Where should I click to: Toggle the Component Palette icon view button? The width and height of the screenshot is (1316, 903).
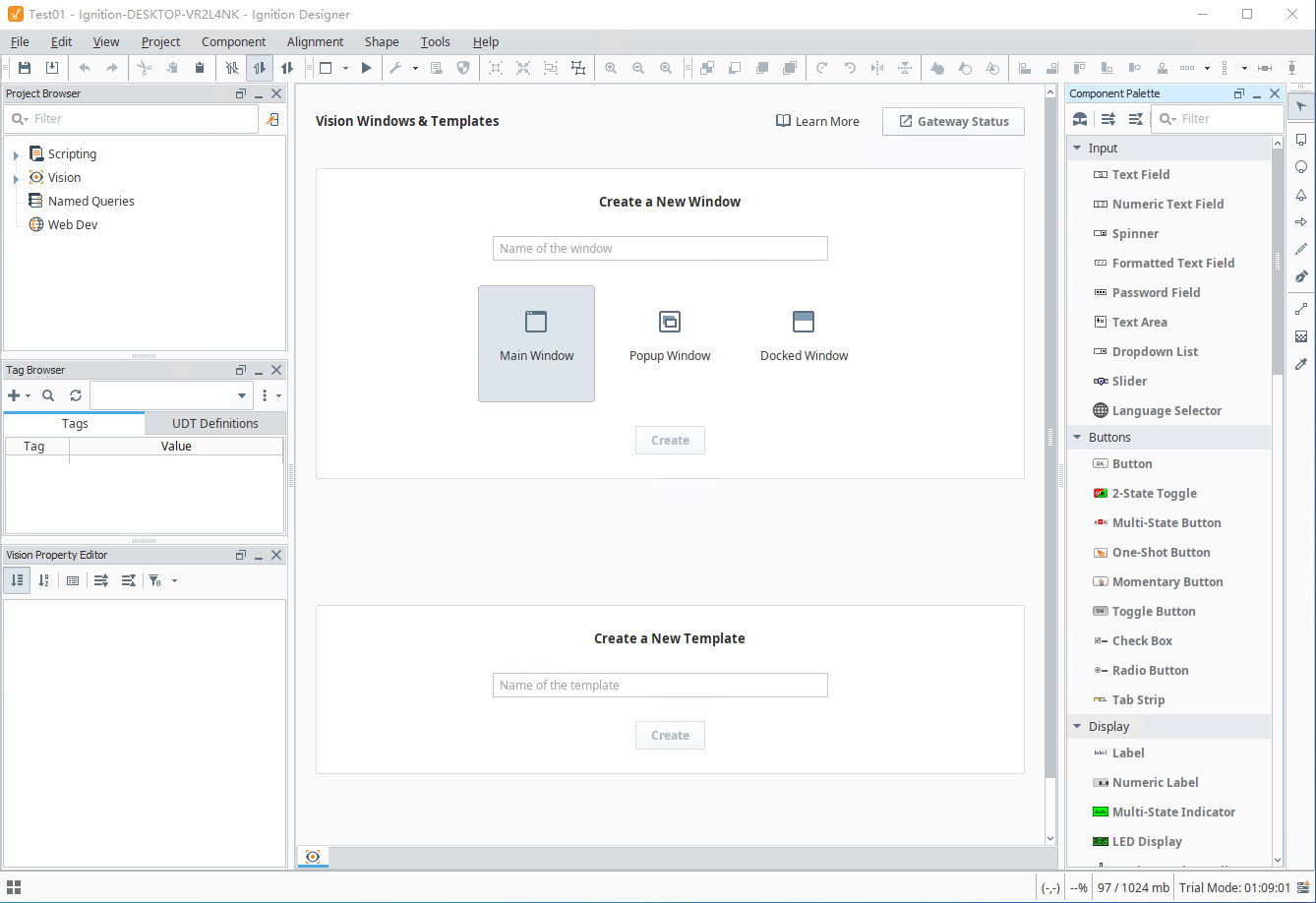1080,119
